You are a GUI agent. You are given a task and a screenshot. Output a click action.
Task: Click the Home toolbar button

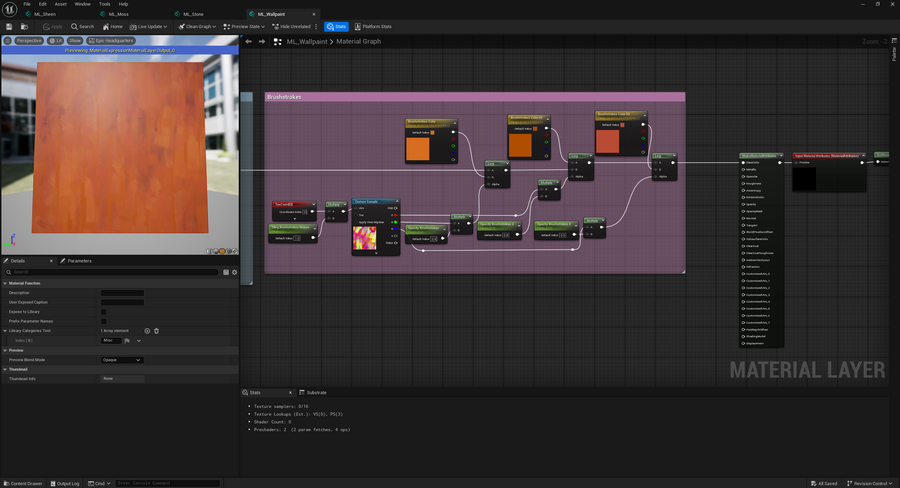pos(113,26)
